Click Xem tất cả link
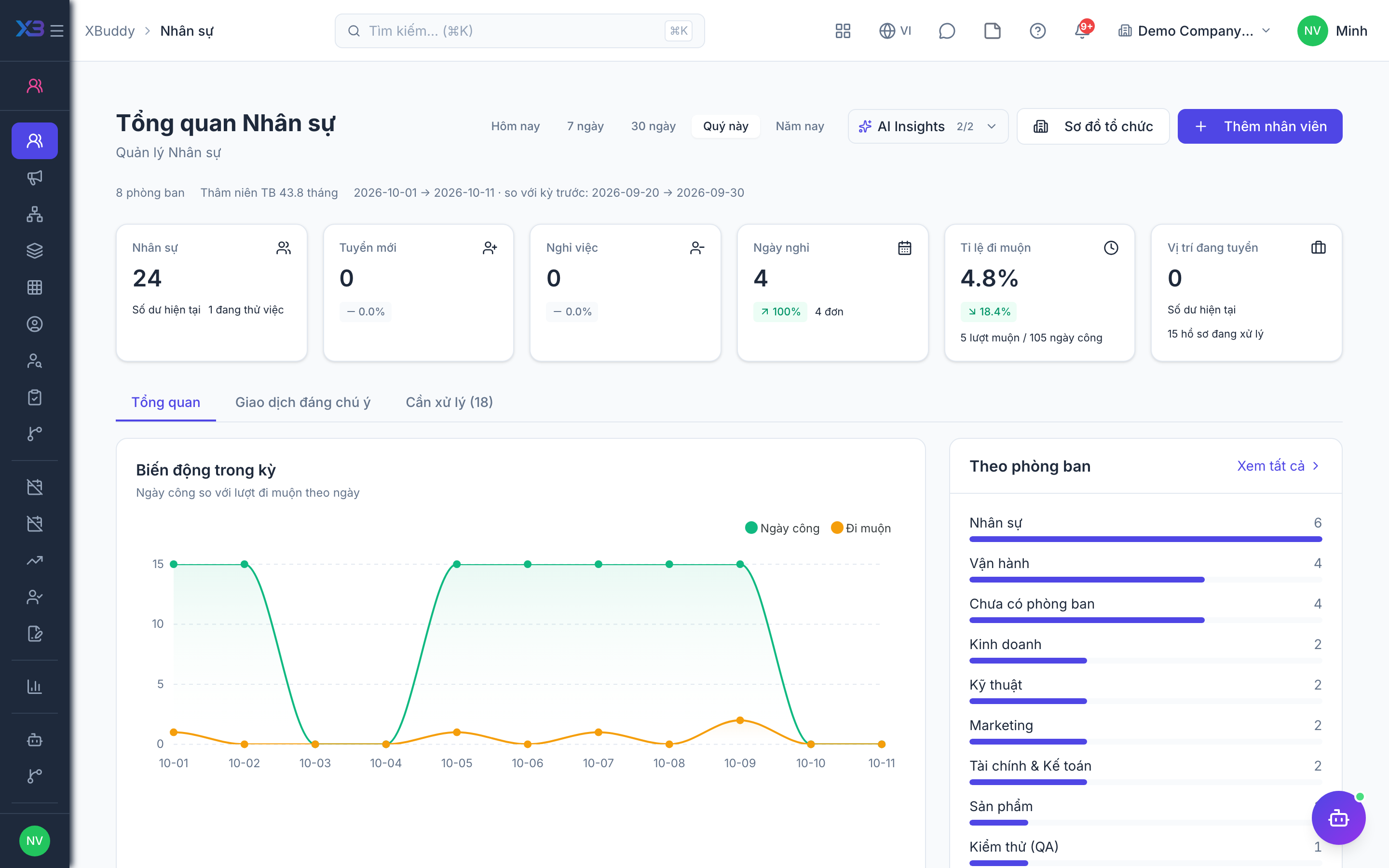 pos(1278,466)
